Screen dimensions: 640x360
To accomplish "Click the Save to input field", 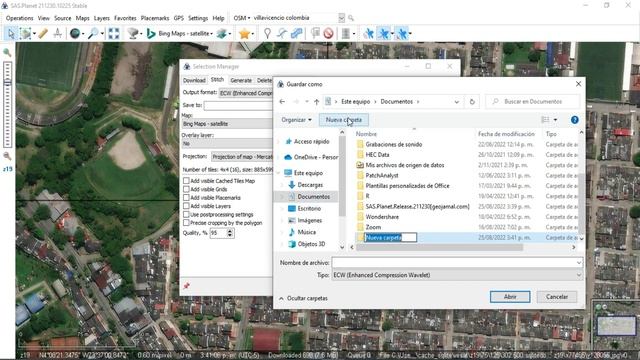I will click(x=238, y=105).
